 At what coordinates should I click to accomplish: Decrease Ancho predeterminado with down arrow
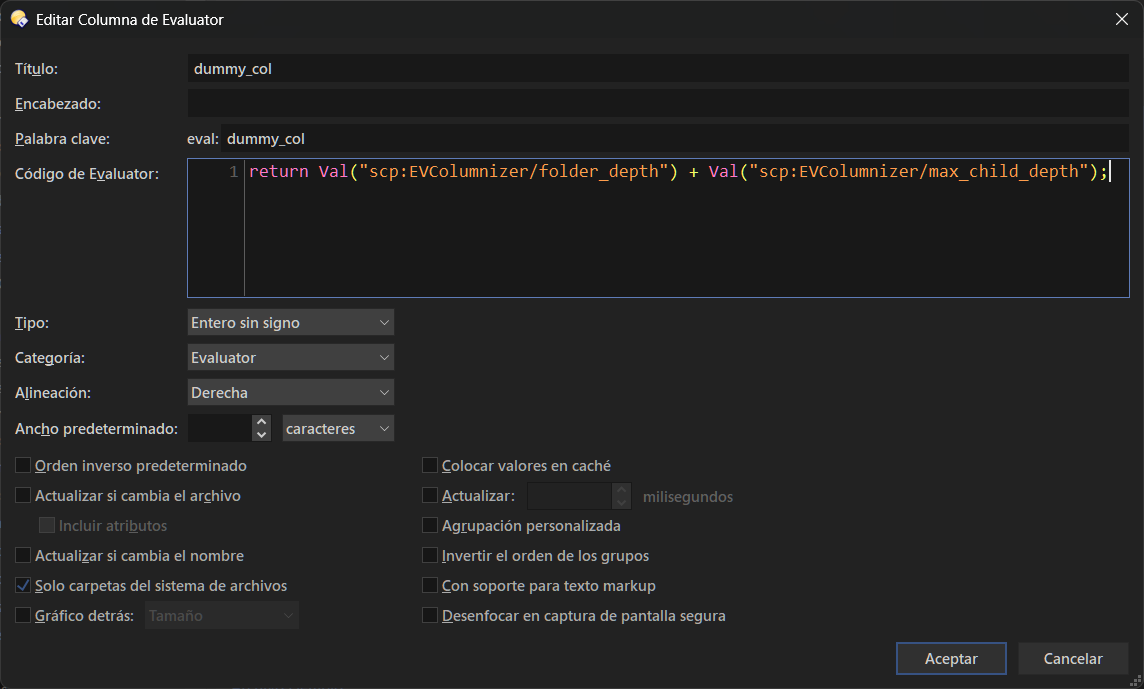(x=262, y=435)
